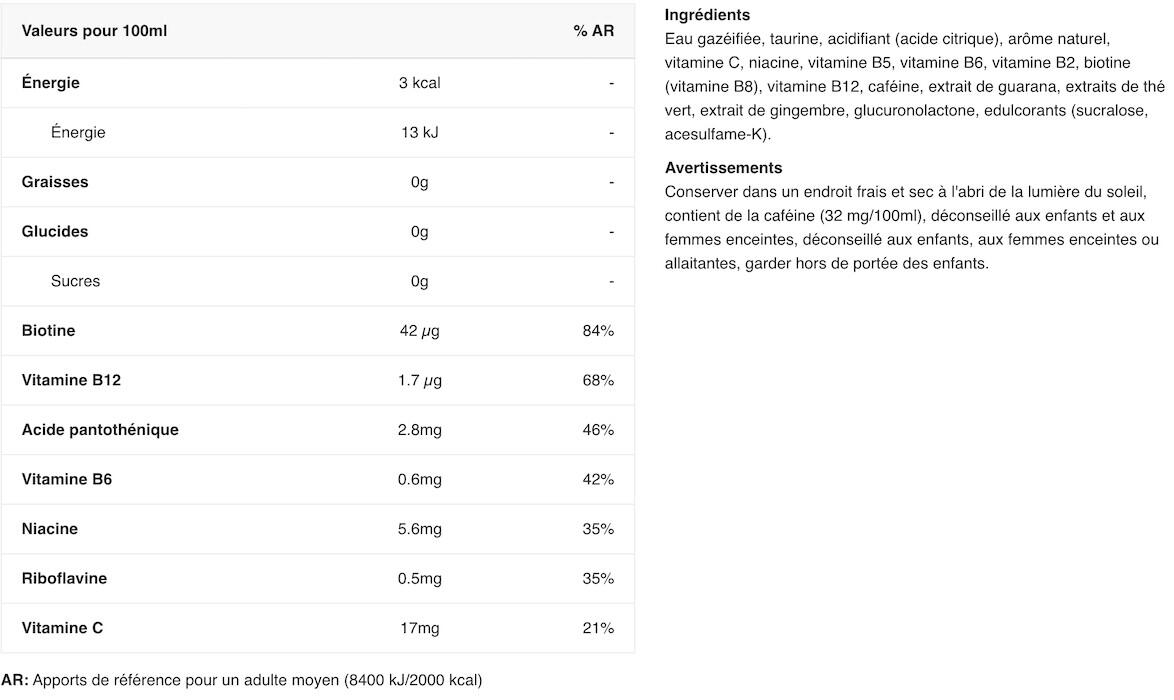Select the '% AR' column header
Screen dimensions: 1174x700
[x=593, y=31]
